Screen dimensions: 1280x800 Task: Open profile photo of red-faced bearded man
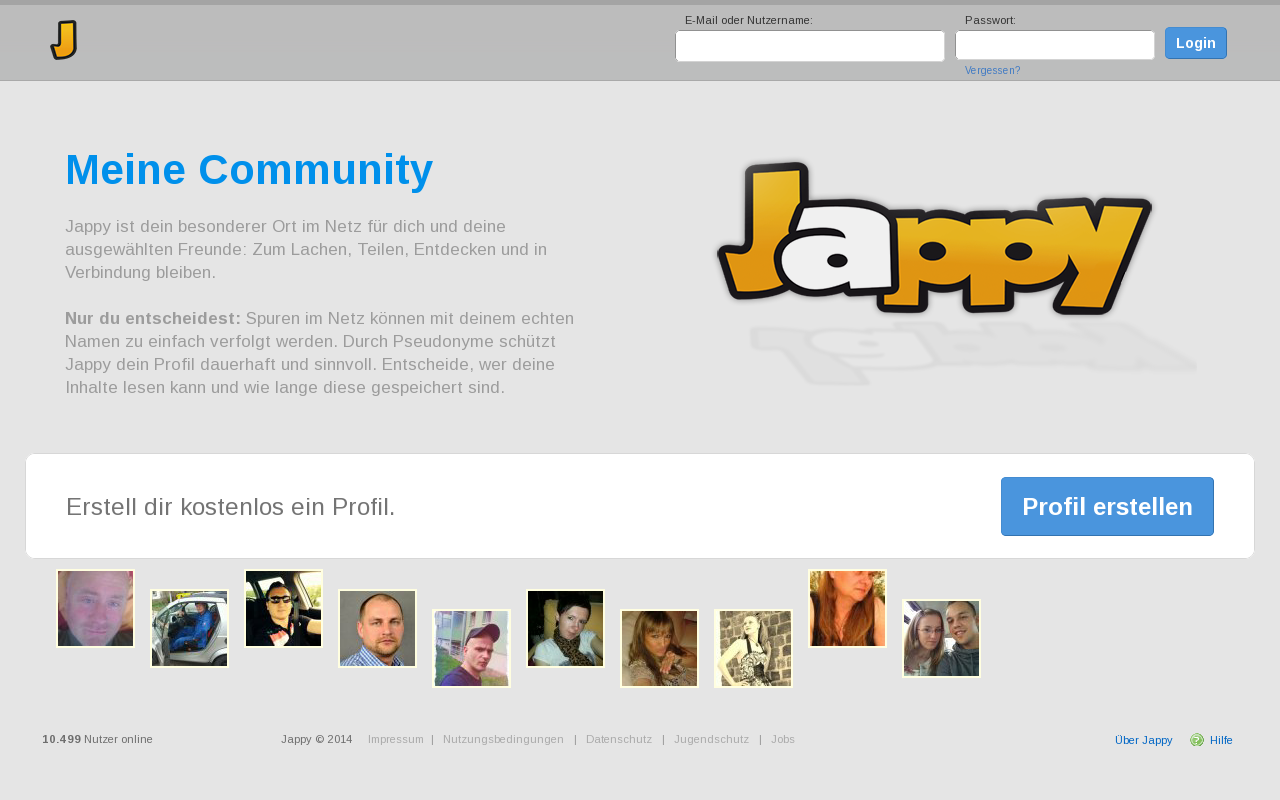pyautogui.click(x=95, y=608)
